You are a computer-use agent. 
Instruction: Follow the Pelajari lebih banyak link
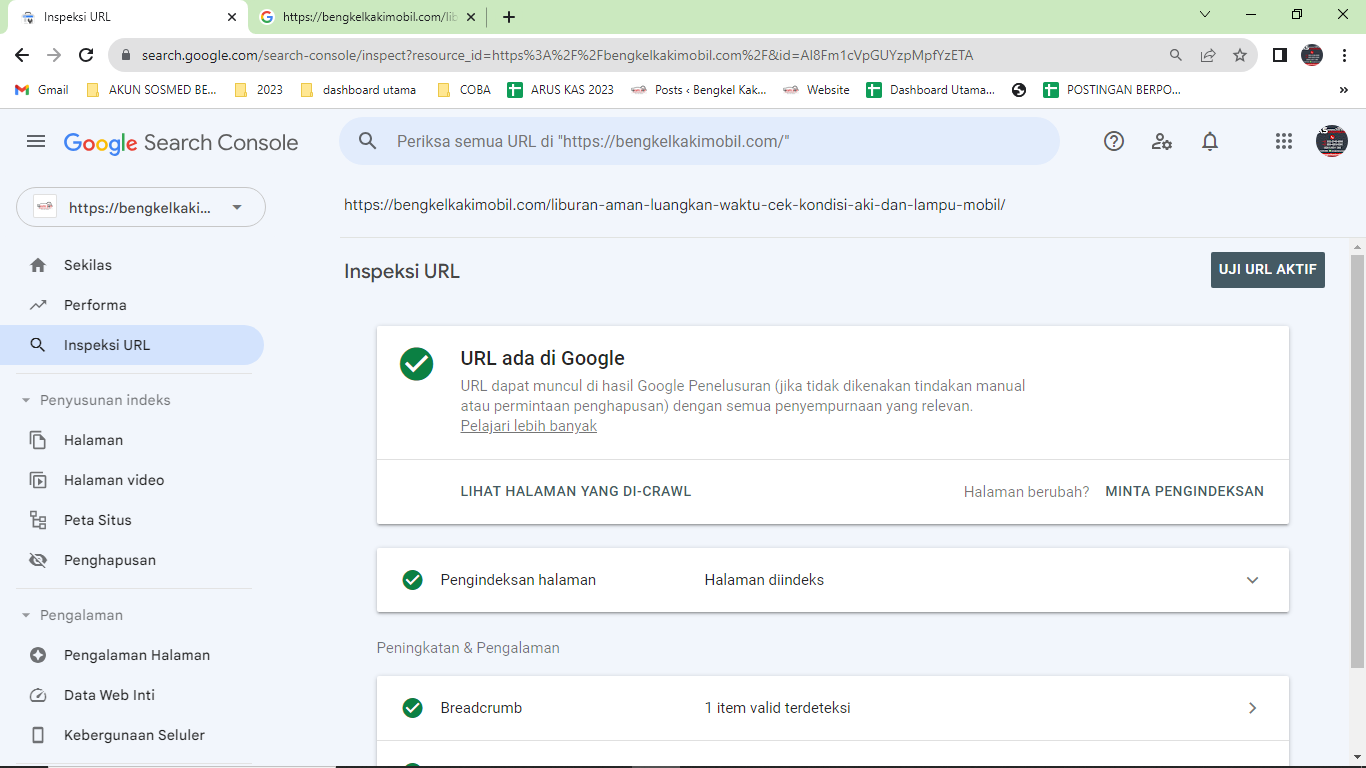[x=529, y=426]
